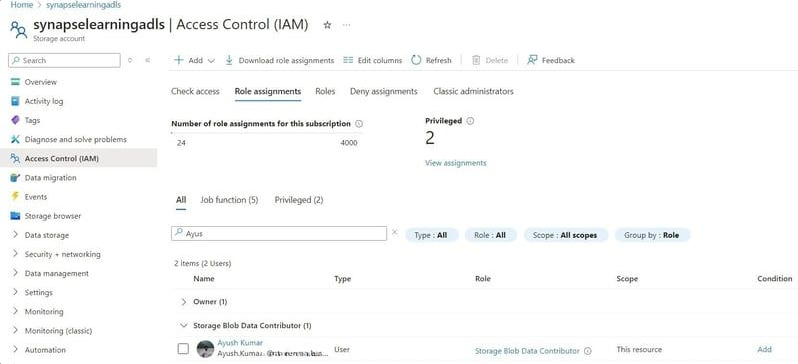Open the Group by : Role filter
798x364 pixels.
tap(652, 235)
